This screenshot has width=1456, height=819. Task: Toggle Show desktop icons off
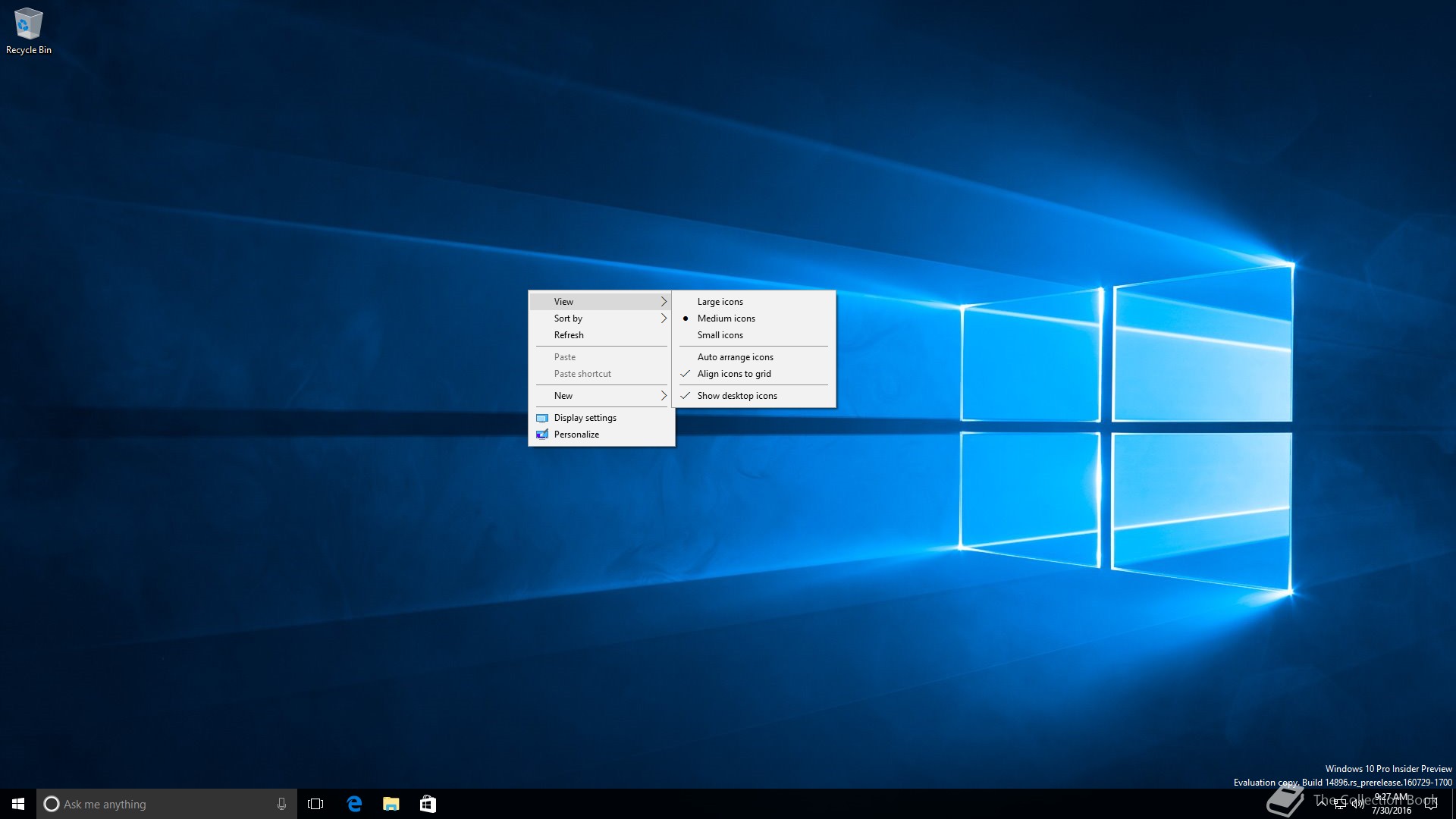point(736,396)
